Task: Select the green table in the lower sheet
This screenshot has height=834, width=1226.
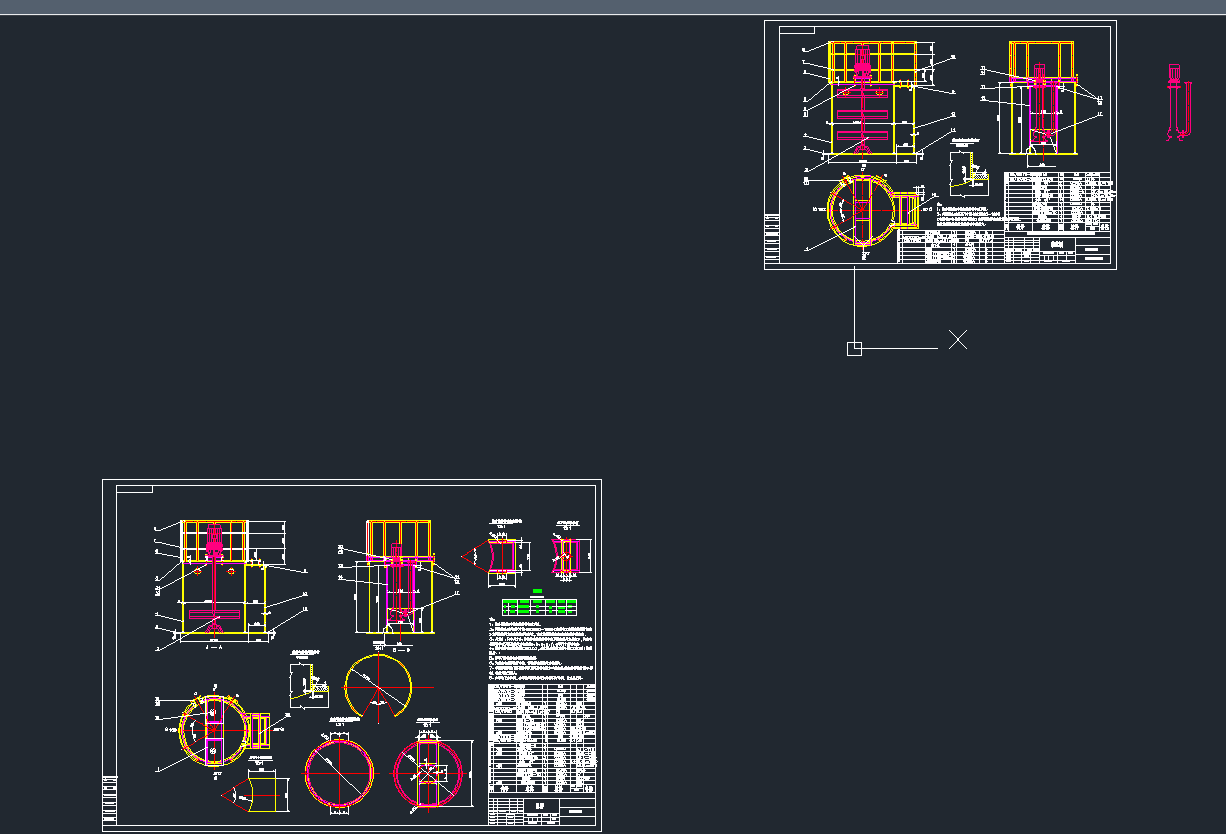Action: 539,605
